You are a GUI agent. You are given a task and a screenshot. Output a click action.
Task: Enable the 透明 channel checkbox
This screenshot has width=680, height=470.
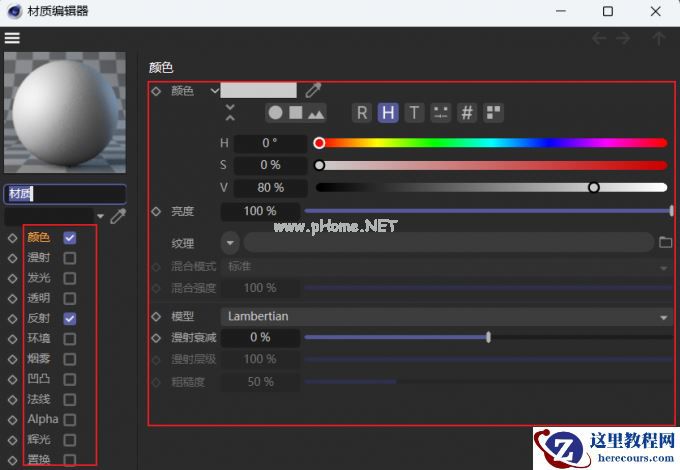pyautogui.click(x=70, y=298)
